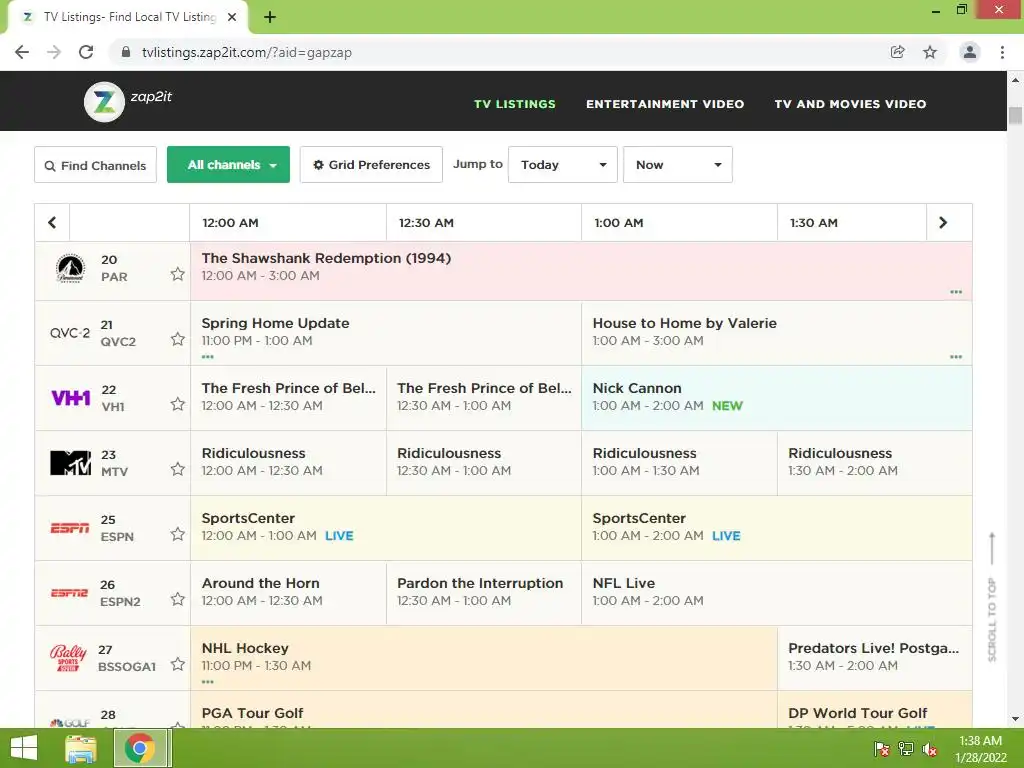
Task: Open the ESPN2 channel logo
Action: point(69,593)
